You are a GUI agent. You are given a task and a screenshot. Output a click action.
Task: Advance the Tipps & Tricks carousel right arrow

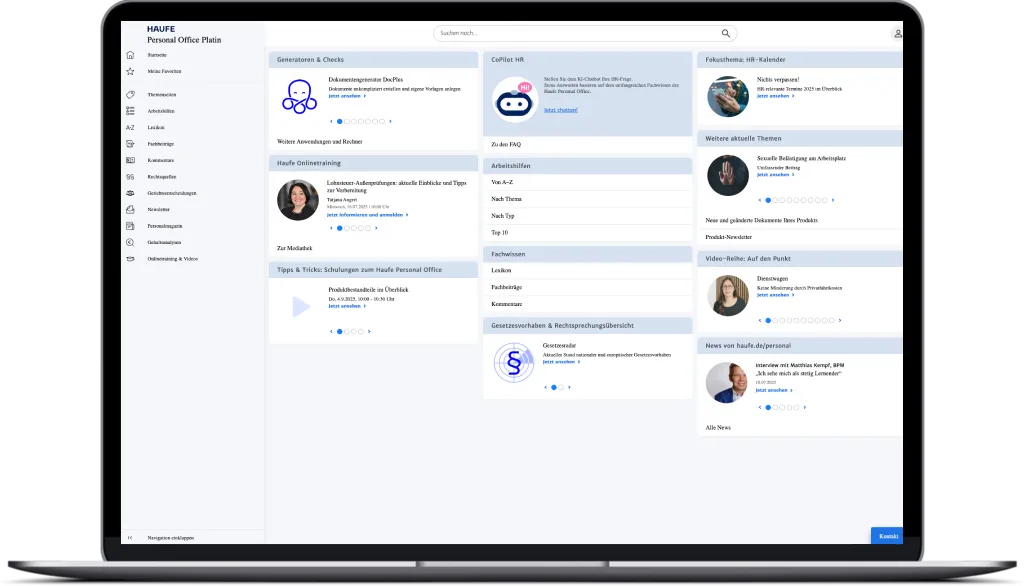point(369,331)
